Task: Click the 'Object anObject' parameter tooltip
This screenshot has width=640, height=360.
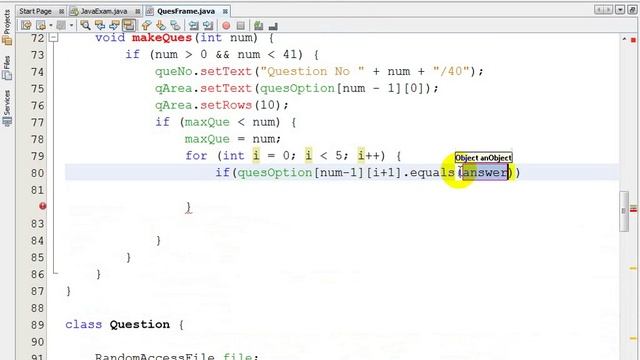Action: (483, 158)
